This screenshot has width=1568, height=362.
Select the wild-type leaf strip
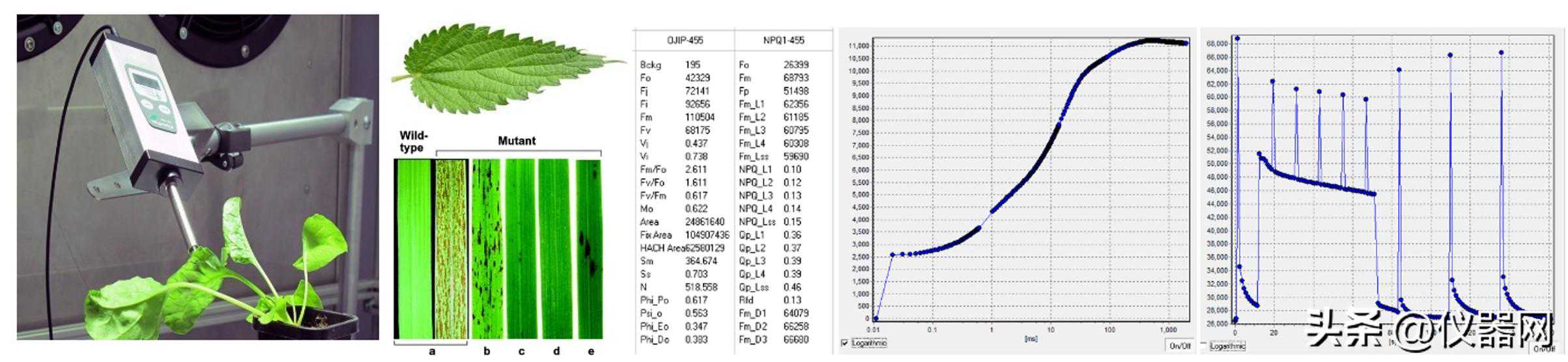[413, 249]
